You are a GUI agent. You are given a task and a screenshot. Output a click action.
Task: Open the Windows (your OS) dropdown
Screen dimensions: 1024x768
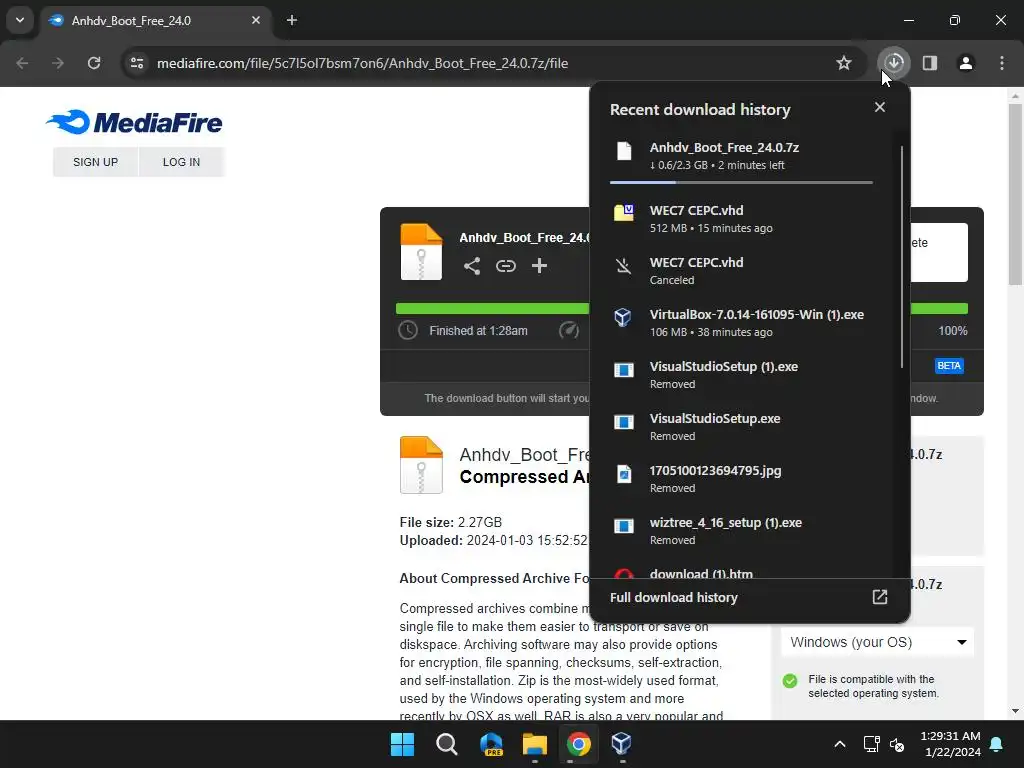pos(877,642)
